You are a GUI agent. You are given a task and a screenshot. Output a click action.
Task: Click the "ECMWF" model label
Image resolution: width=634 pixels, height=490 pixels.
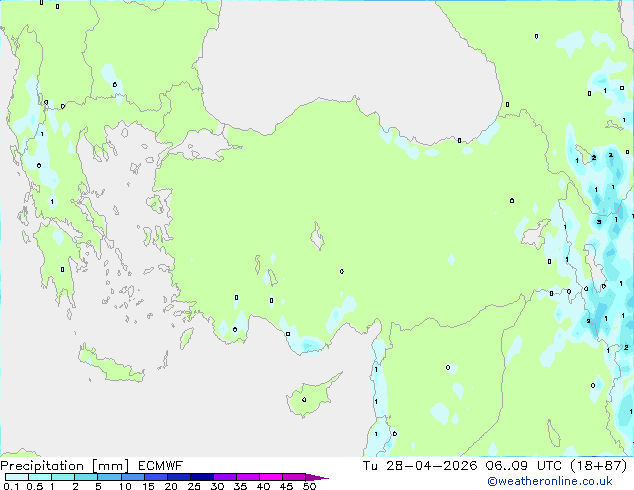tap(161, 466)
